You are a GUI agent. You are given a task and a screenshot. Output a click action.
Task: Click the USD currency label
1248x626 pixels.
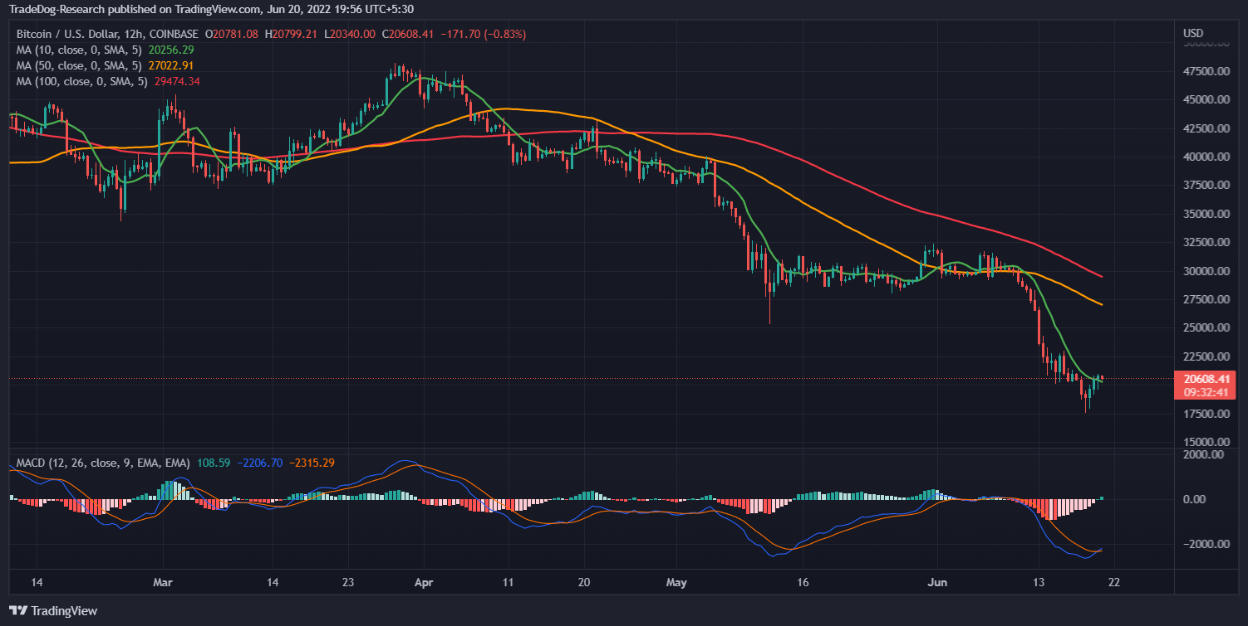[x=1193, y=33]
